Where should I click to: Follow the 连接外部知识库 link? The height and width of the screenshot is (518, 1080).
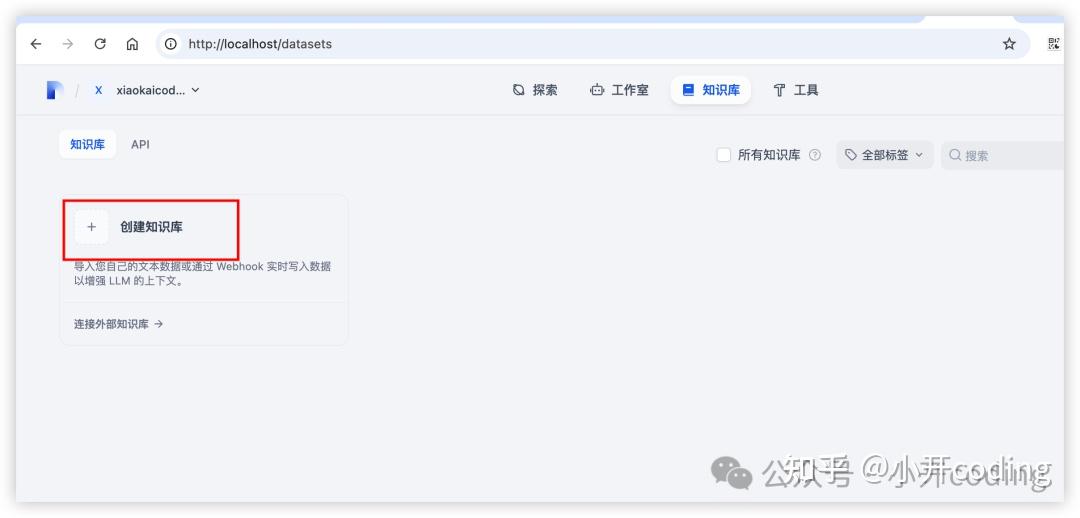118,324
